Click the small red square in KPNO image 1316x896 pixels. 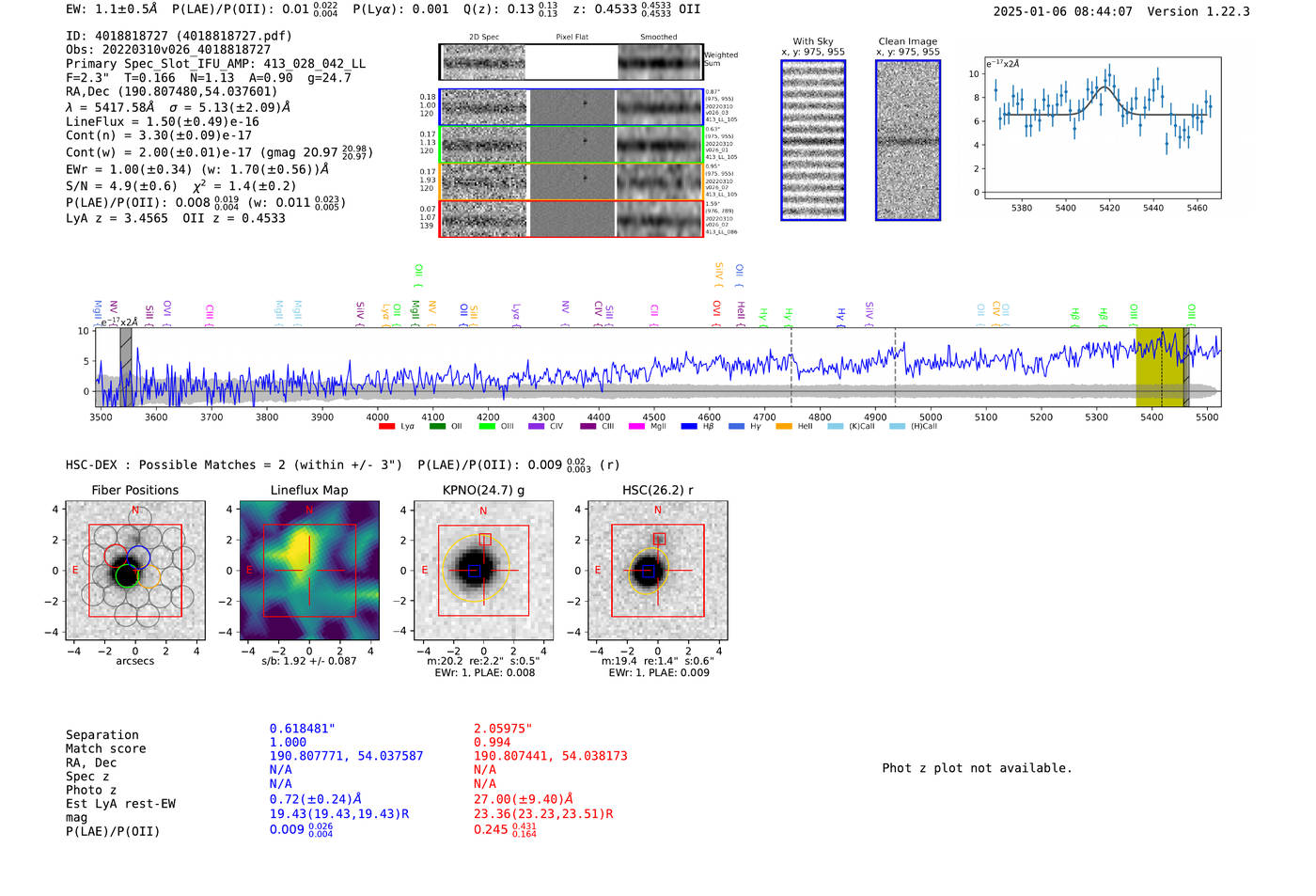pos(485,540)
